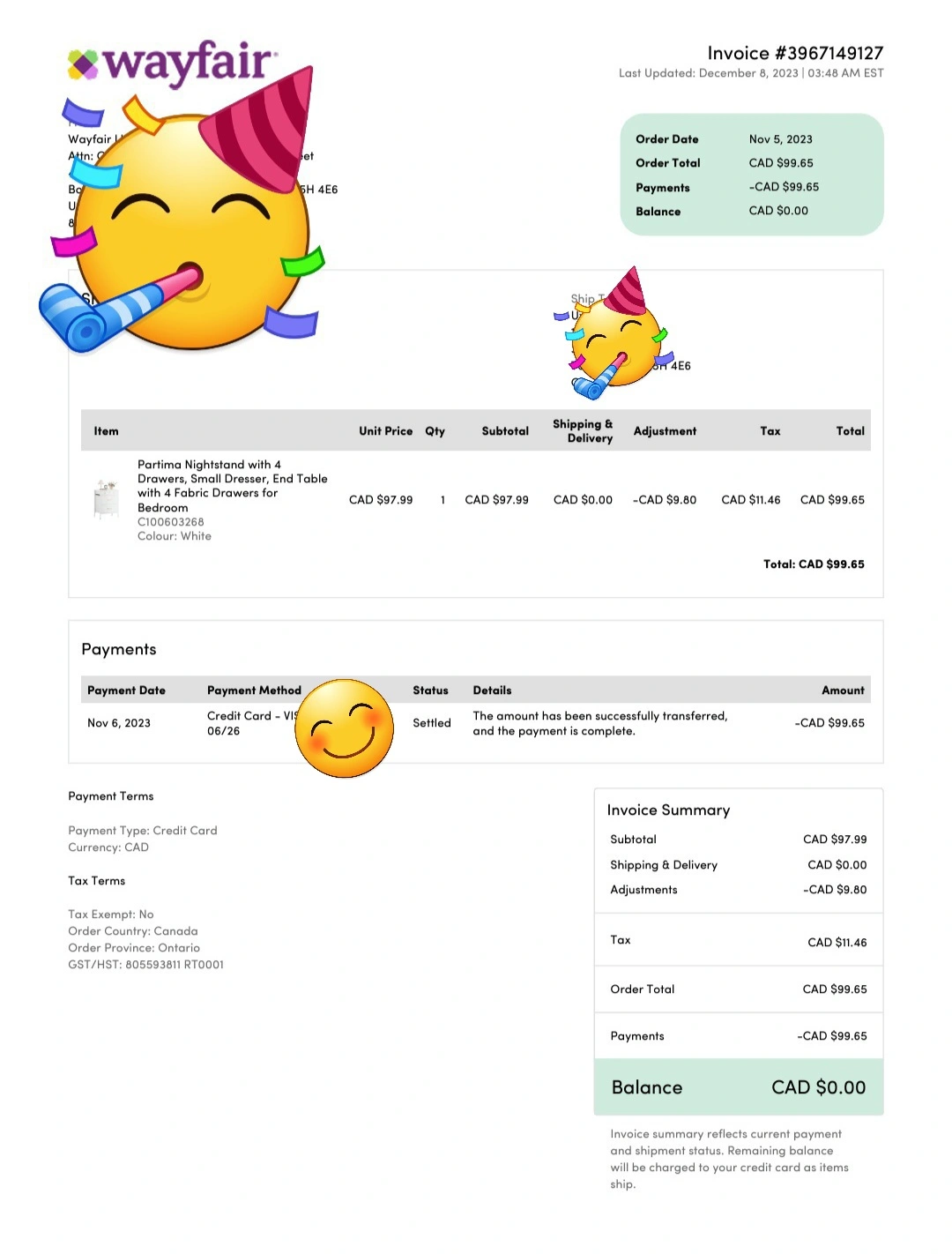Screen dimensions: 952x1254
Task: Click the Qty column header
Action: coord(435,431)
